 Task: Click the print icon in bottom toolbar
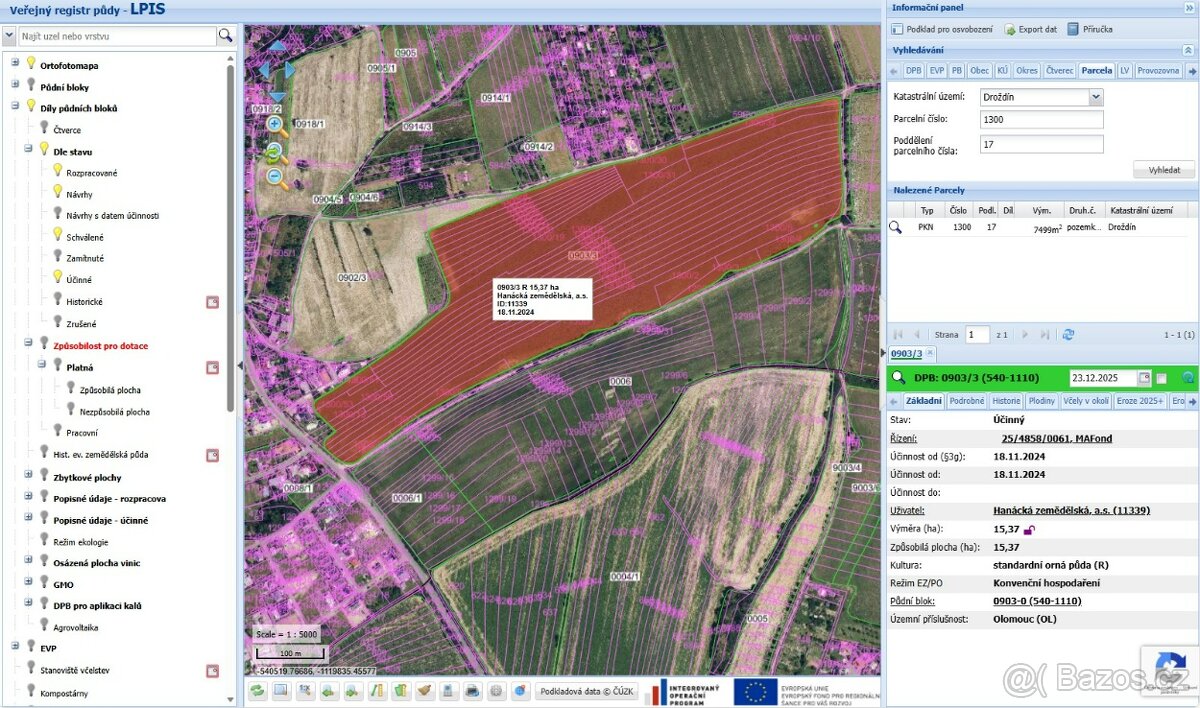pos(473,691)
